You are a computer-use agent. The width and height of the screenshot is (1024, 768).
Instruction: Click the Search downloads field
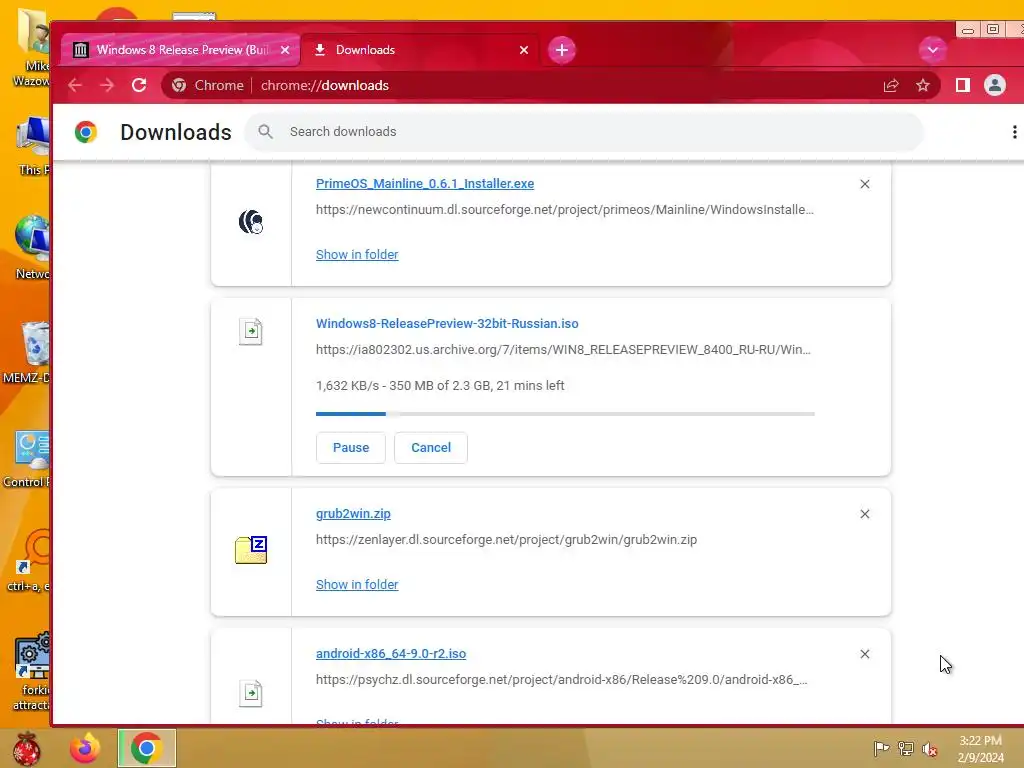584,132
